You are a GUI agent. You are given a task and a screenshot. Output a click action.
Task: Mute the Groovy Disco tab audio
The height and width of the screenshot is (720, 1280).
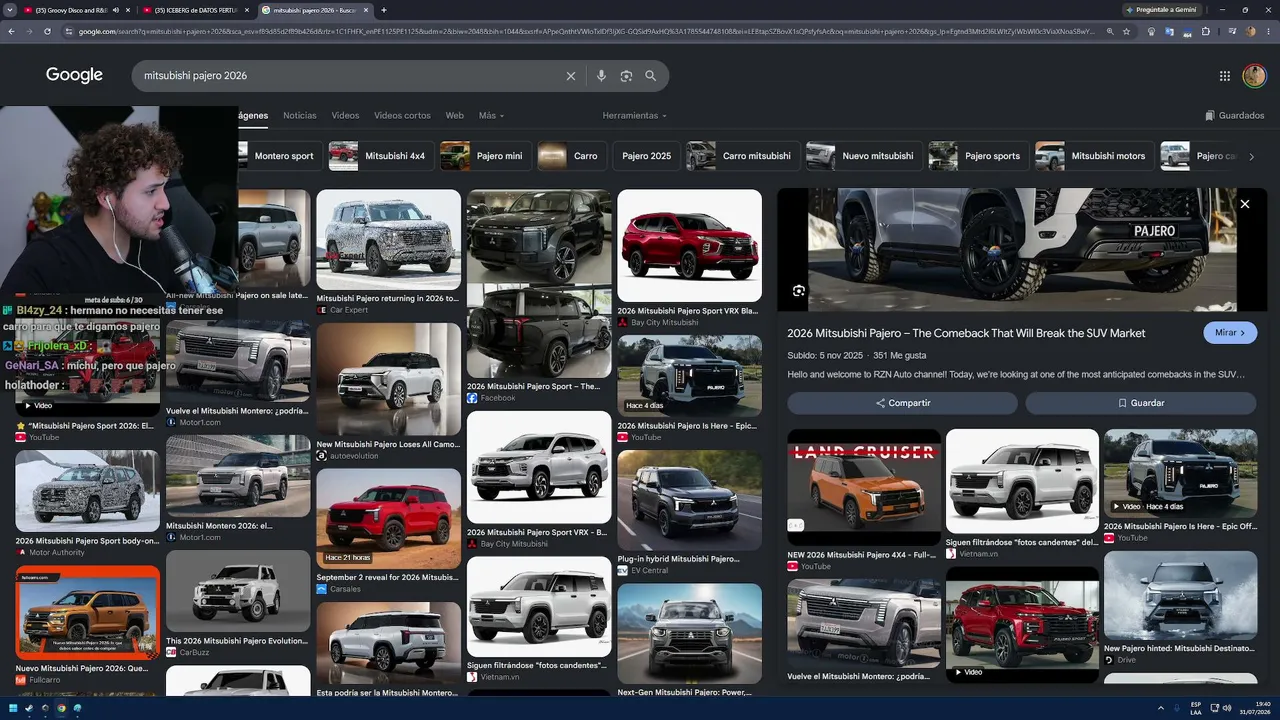tap(115, 10)
